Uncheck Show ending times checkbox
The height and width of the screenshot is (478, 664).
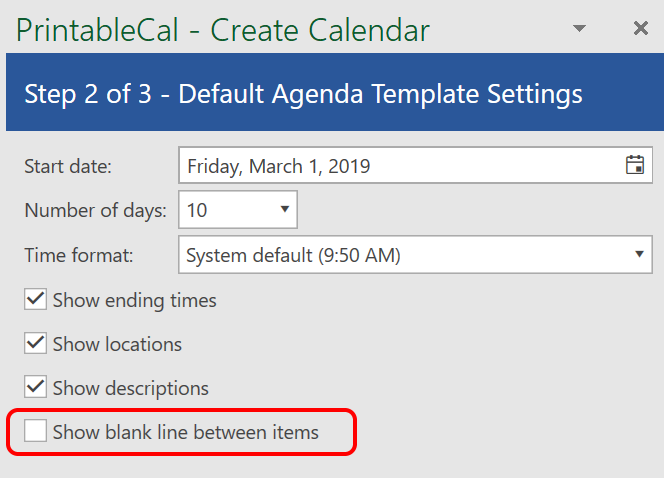[36, 300]
